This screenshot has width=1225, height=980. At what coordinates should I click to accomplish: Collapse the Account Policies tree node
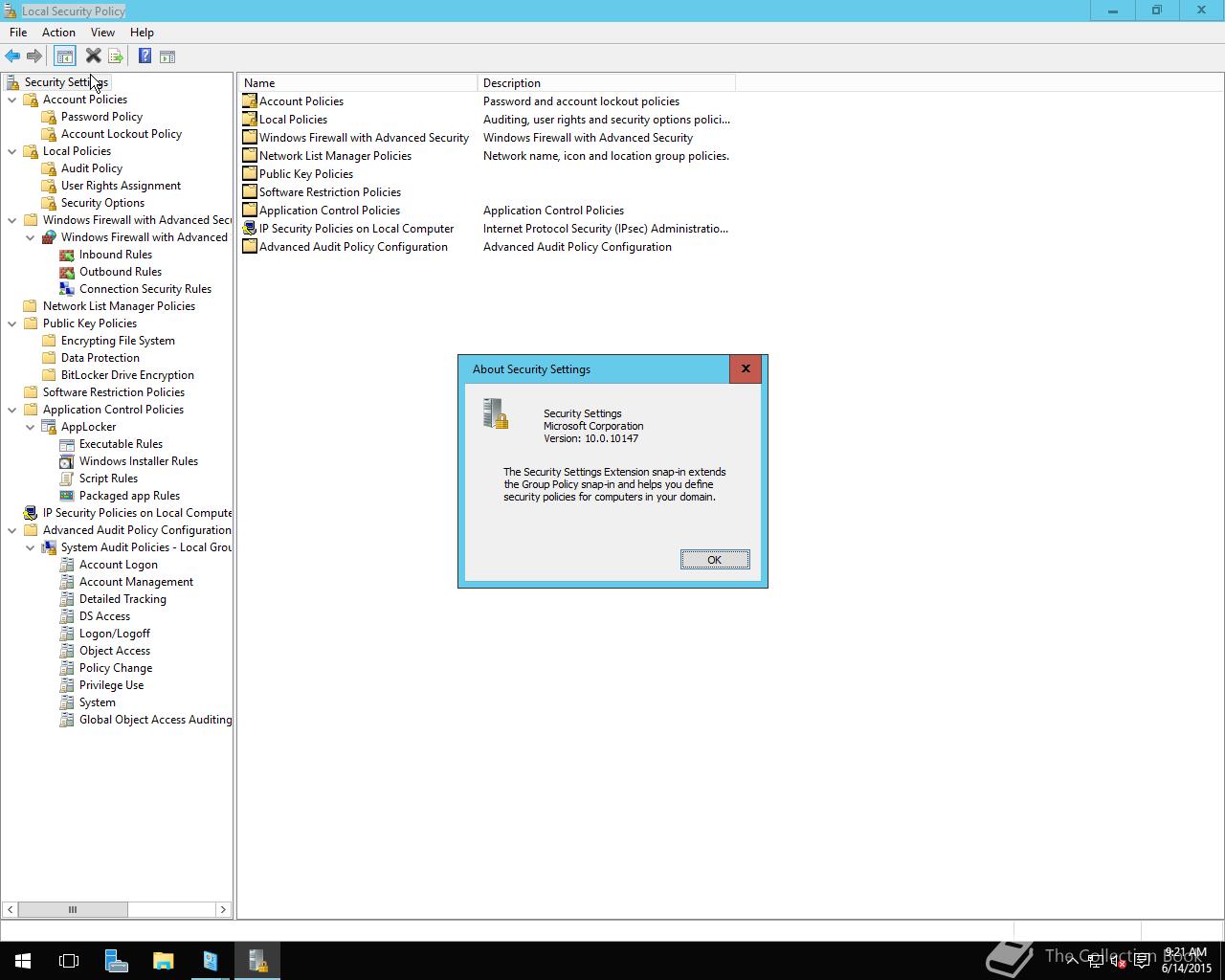(12, 100)
